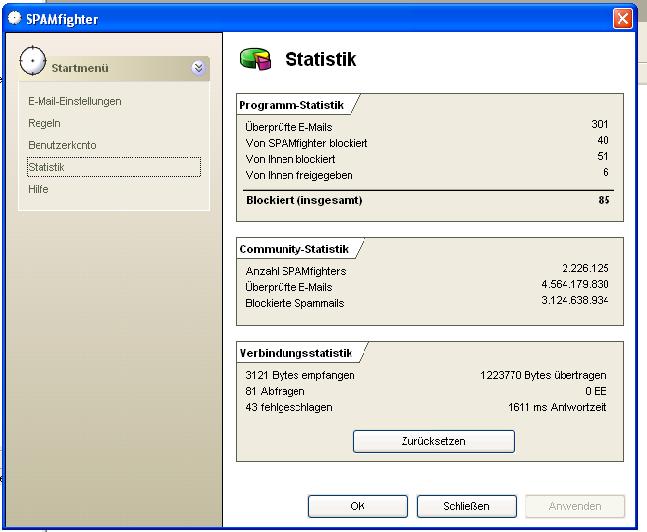The height and width of the screenshot is (532, 647).
Task: Click the Programm-Statistik section heading
Action: point(291,105)
